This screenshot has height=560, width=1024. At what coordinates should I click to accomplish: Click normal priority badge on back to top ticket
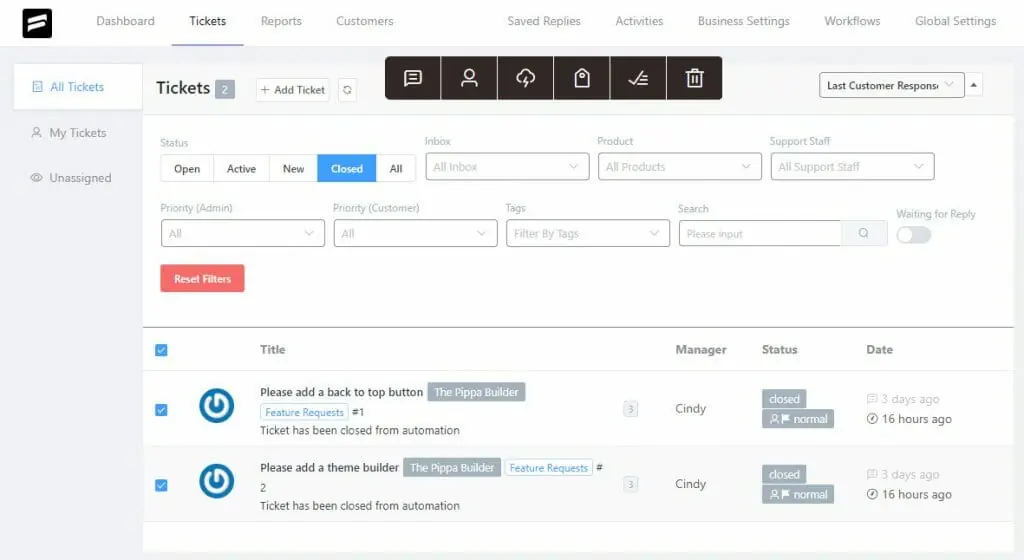[798, 419]
